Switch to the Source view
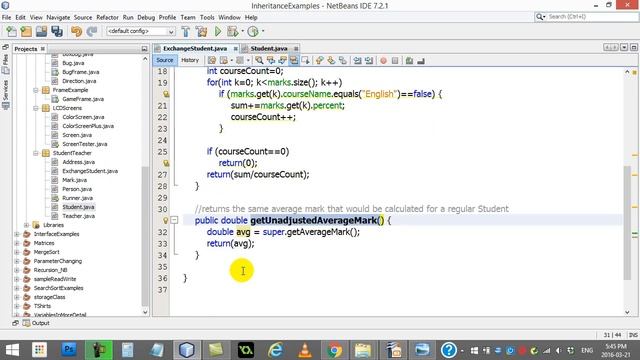This screenshot has width=640, height=360. tap(164, 60)
